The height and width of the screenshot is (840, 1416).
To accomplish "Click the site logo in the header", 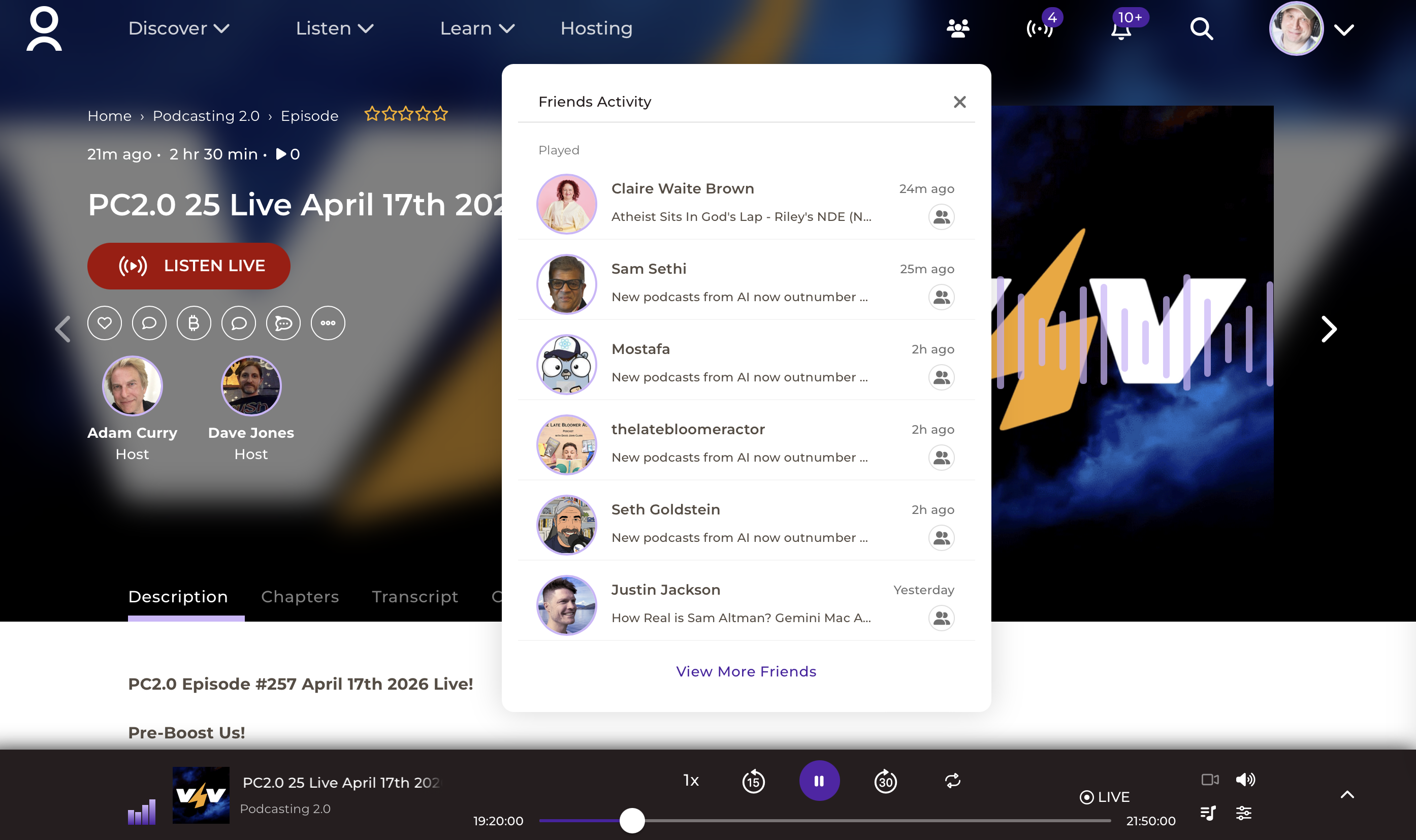I will (44, 28).
